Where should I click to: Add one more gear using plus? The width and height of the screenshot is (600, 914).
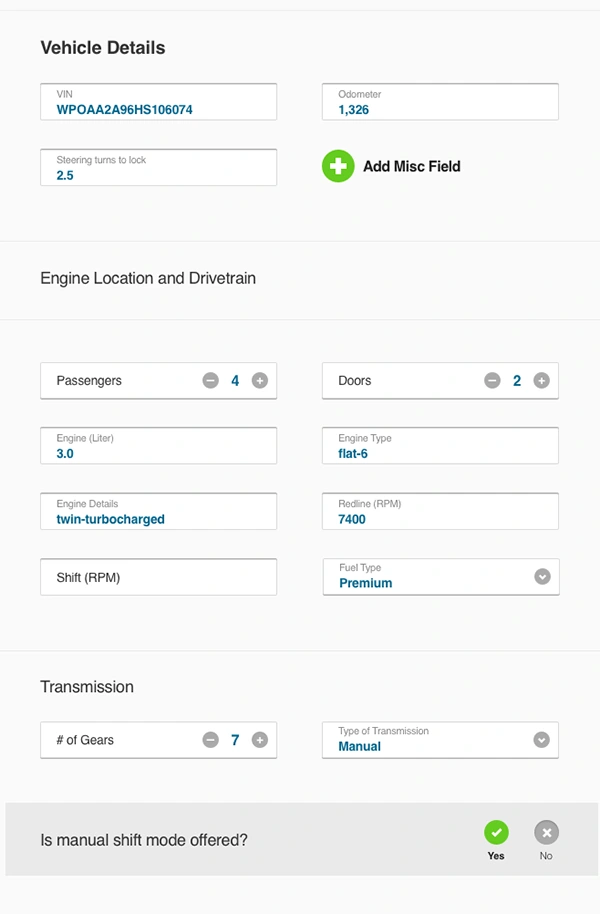pyautogui.click(x=260, y=740)
